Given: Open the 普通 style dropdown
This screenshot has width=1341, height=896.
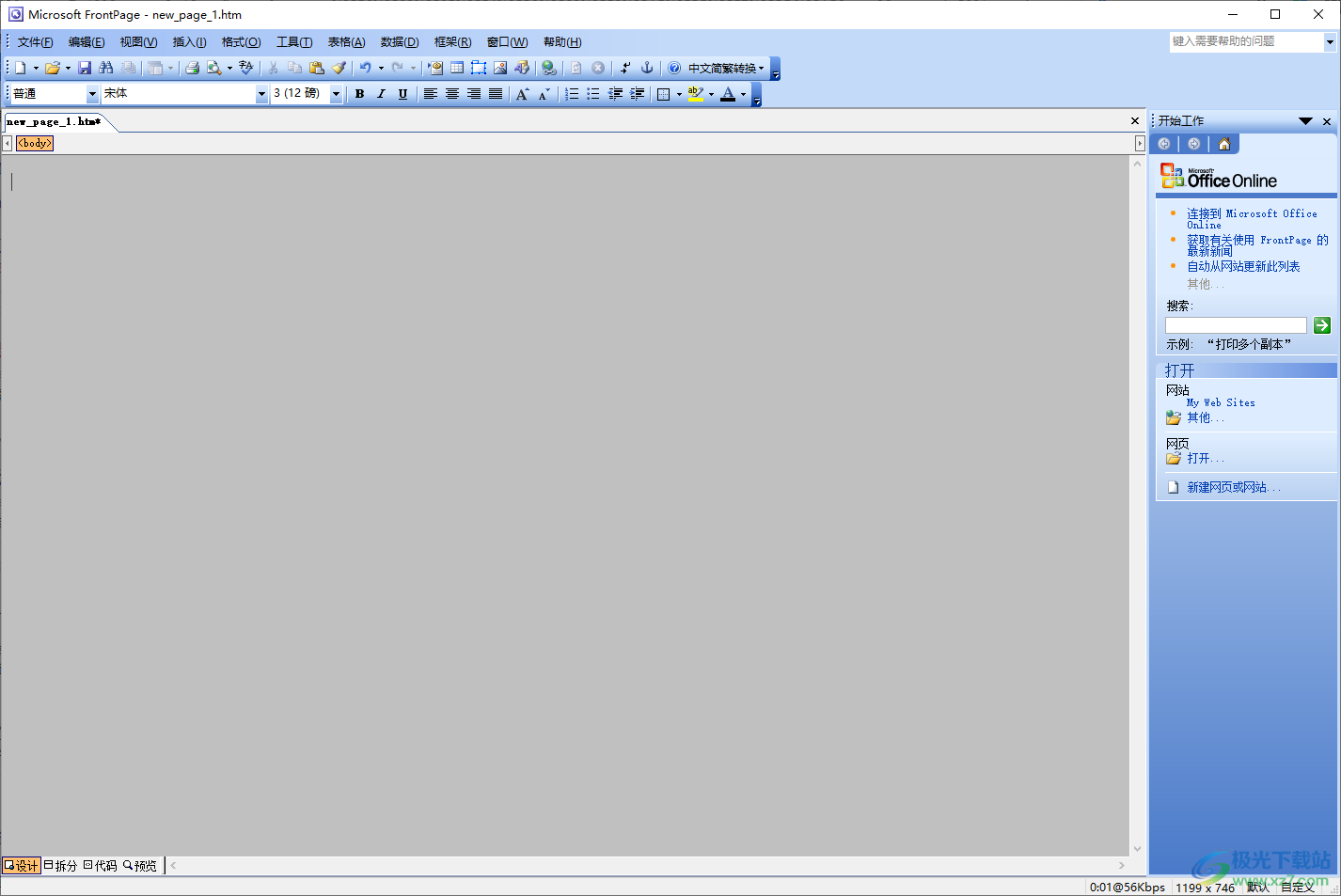Looking at the screenshot, I should click(x=92, y=94).
